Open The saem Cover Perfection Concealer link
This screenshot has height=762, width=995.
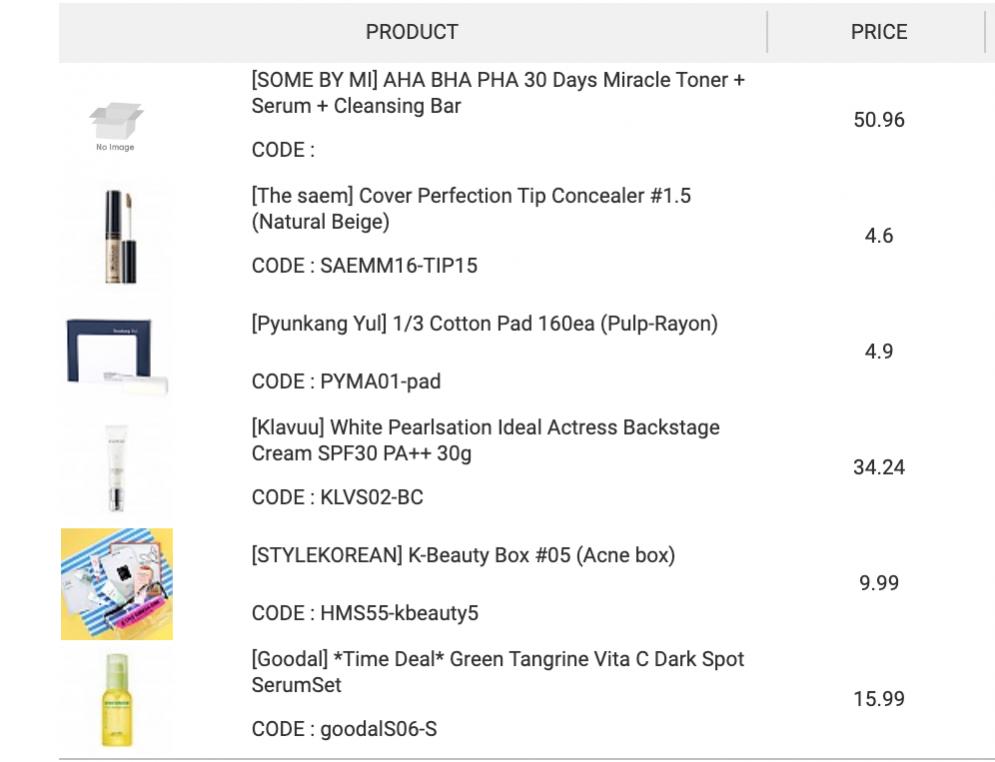pyautogui.click(x=471, y=209)
